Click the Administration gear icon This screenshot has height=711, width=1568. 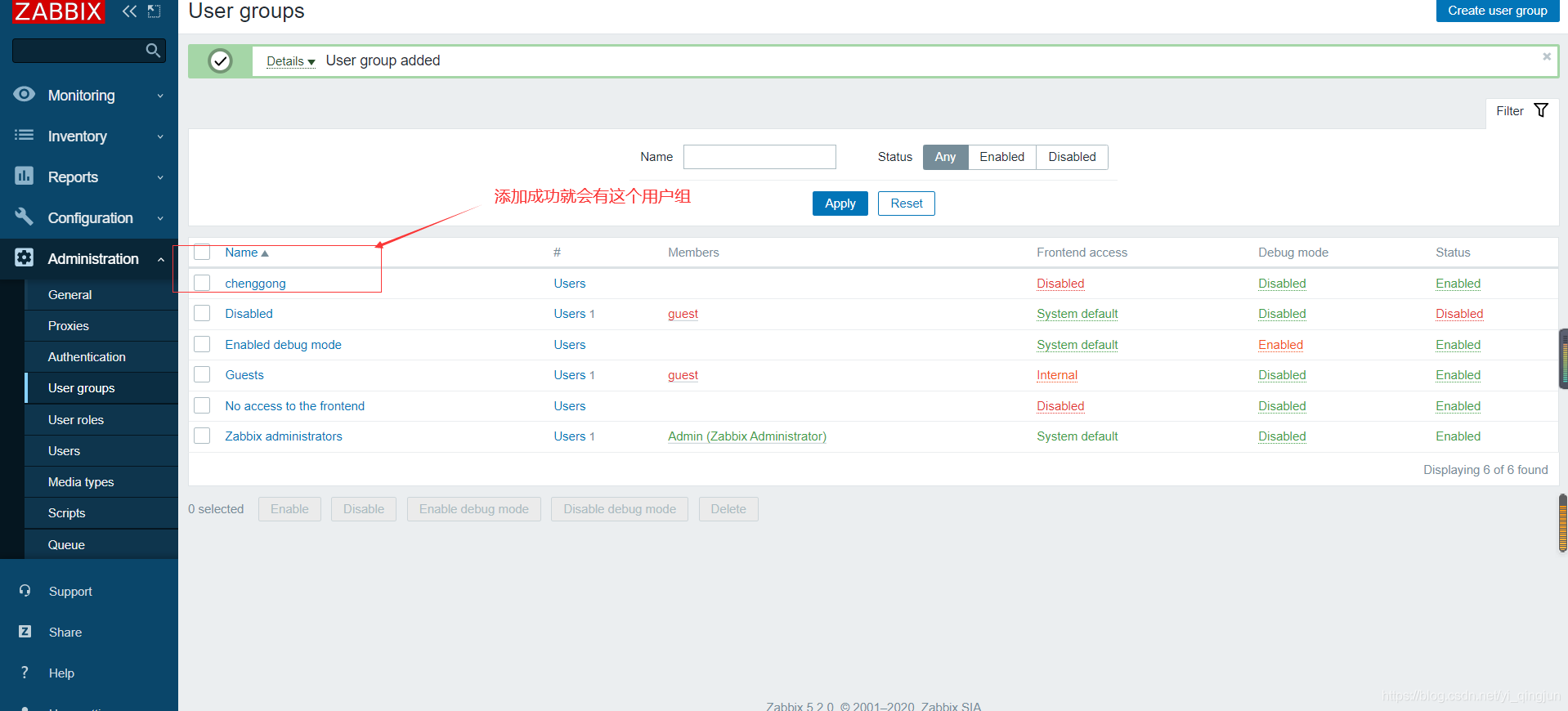coord(25,257)
